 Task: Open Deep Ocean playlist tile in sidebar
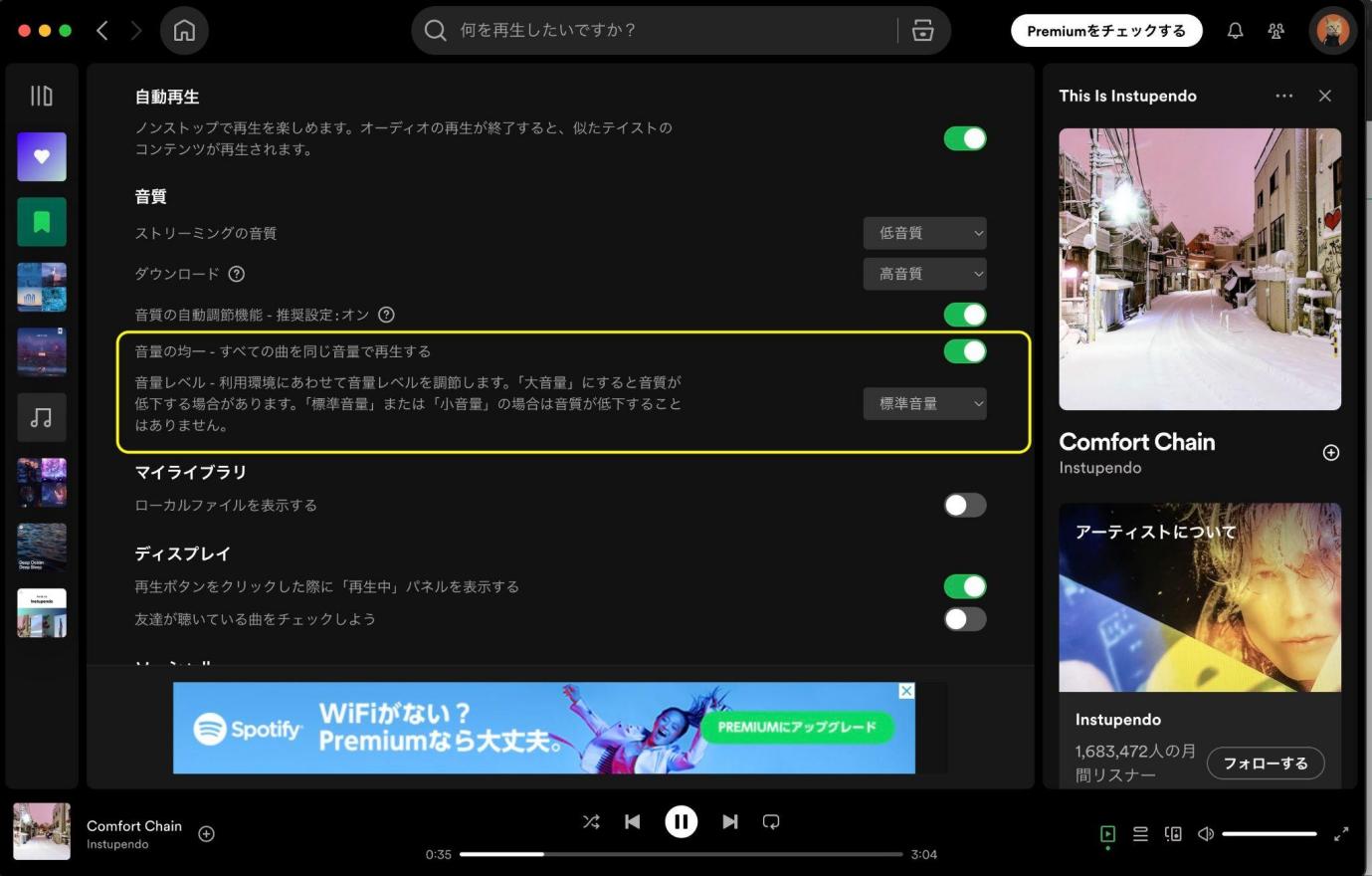pyautogui.click(x=42, y=547)
